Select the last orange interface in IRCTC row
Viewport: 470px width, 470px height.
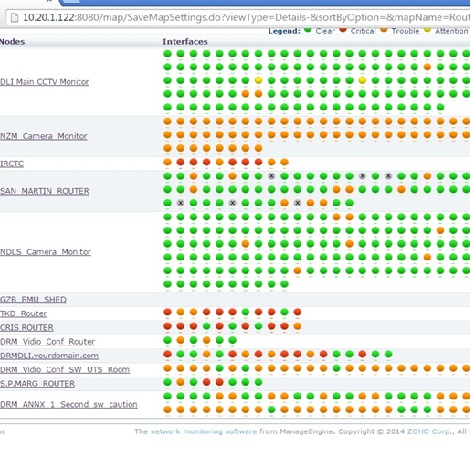[284, 162]
